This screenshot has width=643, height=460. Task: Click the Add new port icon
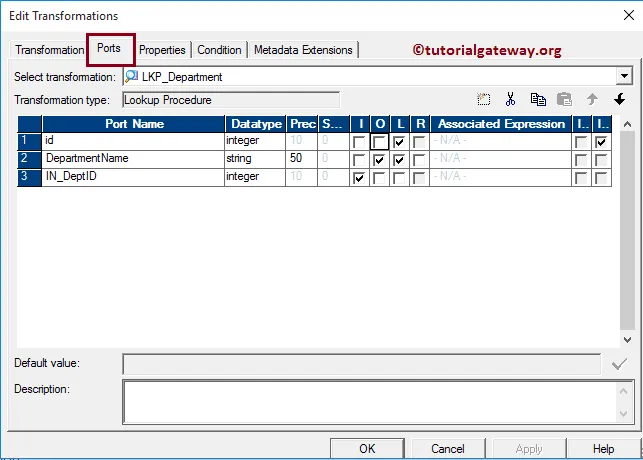coord(485,99)
